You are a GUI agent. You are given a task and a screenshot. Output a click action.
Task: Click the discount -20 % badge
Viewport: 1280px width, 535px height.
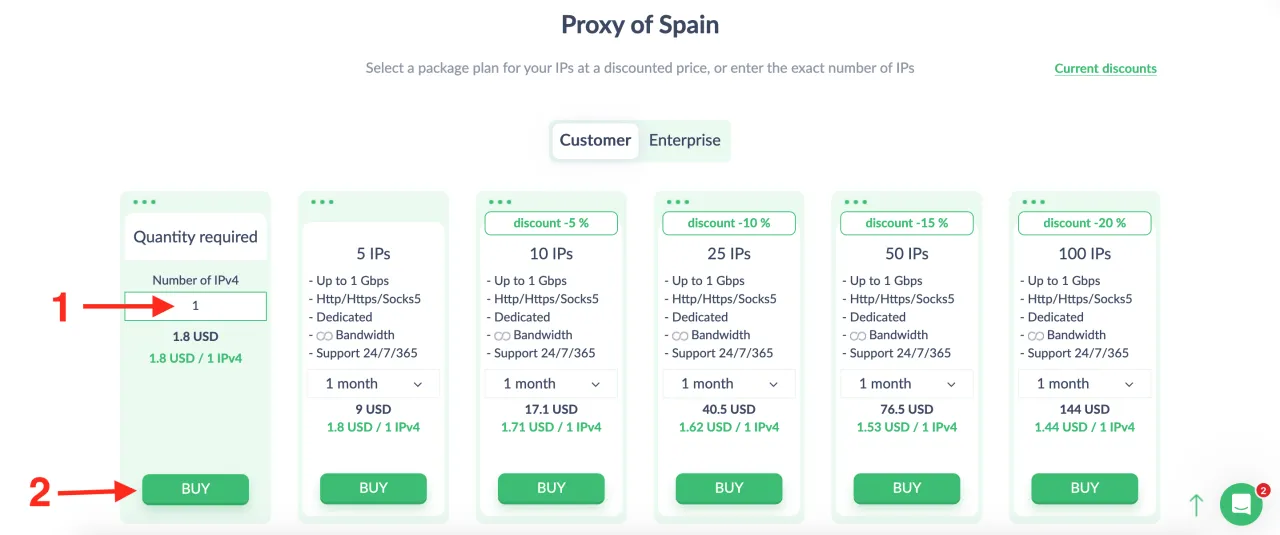pyautogui.click(x=1085, y=223)
